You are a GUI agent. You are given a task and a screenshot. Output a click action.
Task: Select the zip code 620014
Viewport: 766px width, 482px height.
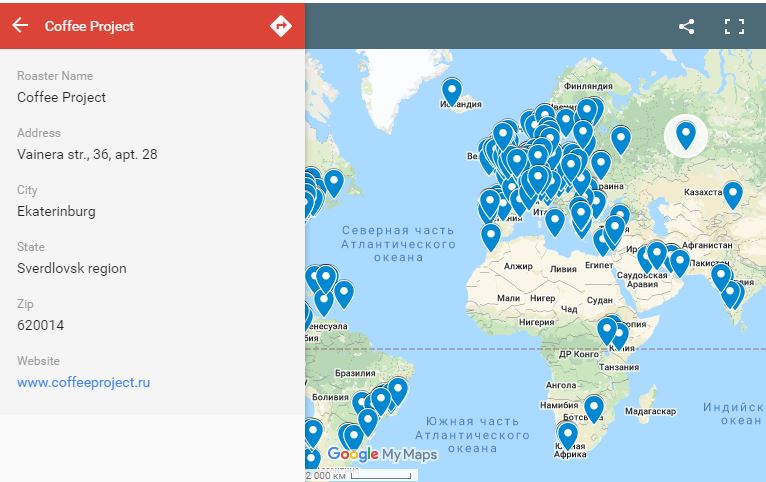point(41,325)
